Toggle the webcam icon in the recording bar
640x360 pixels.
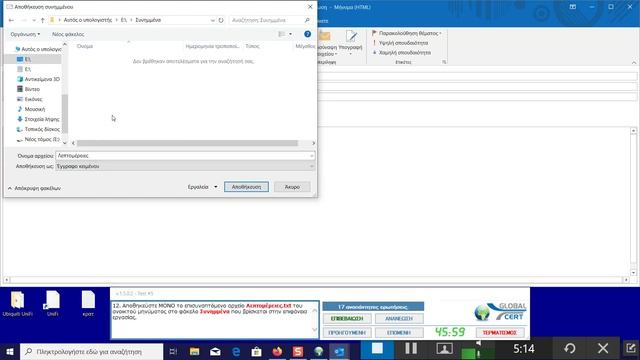[x=444, y=349]
